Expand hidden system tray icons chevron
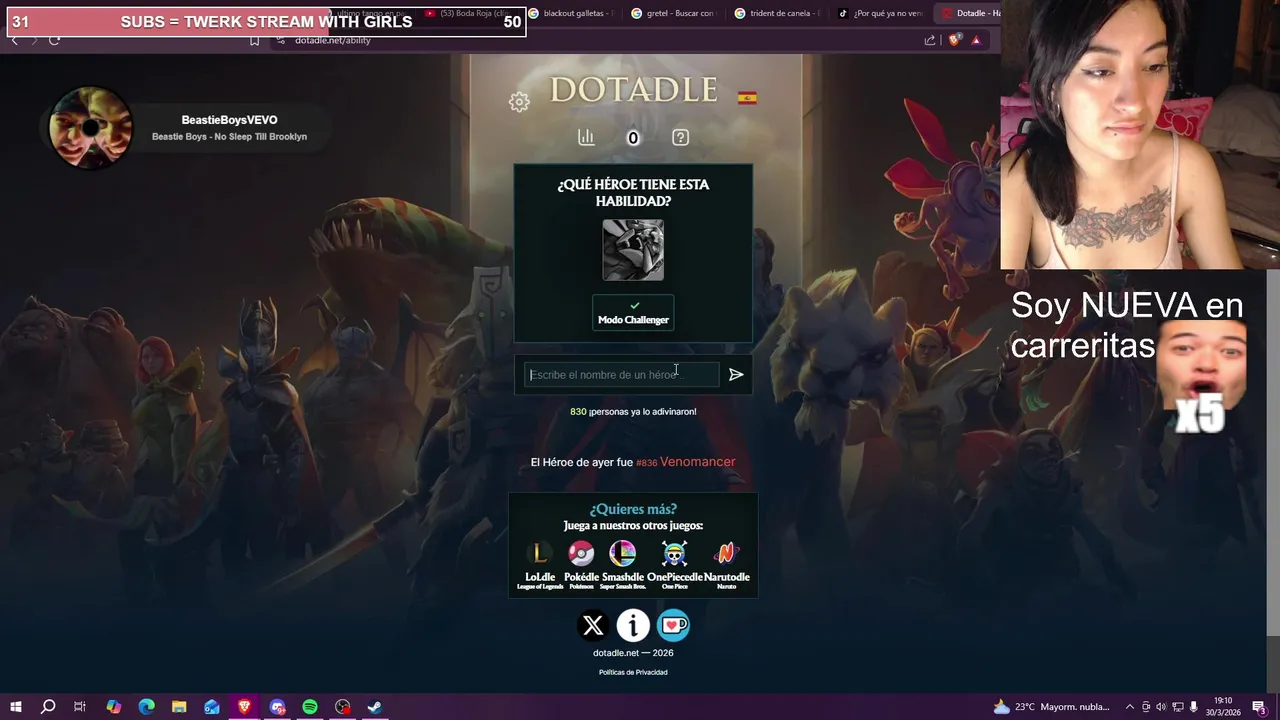This screenshot has width=1280, height=720. pyautogui.click(x=1130, y=707)
